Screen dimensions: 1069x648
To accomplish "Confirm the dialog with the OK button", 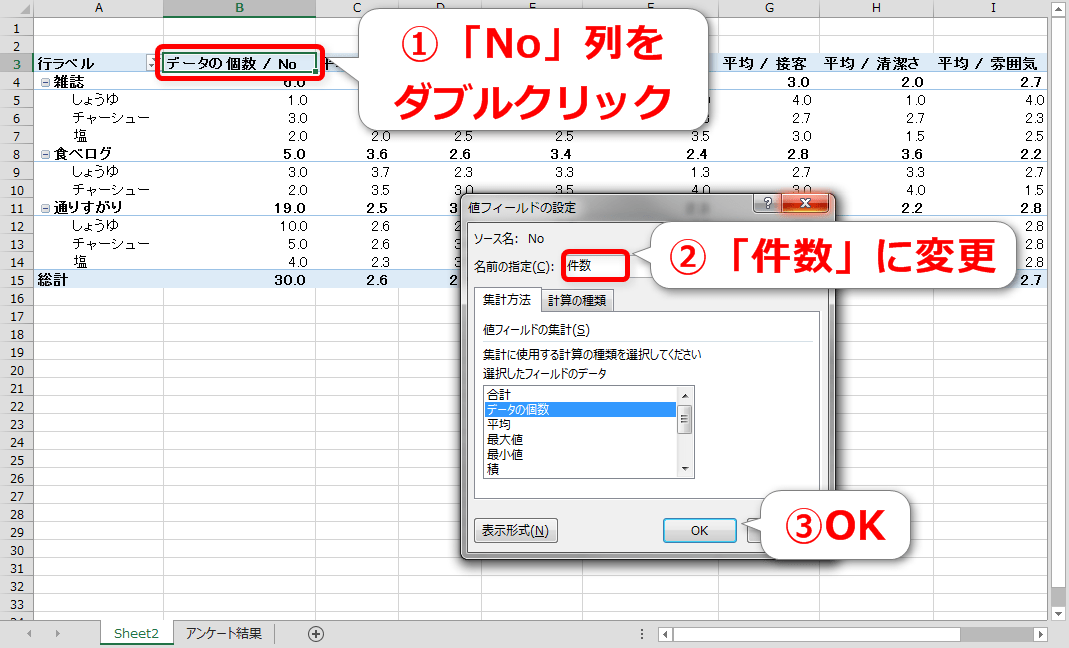I will (699, 531).
